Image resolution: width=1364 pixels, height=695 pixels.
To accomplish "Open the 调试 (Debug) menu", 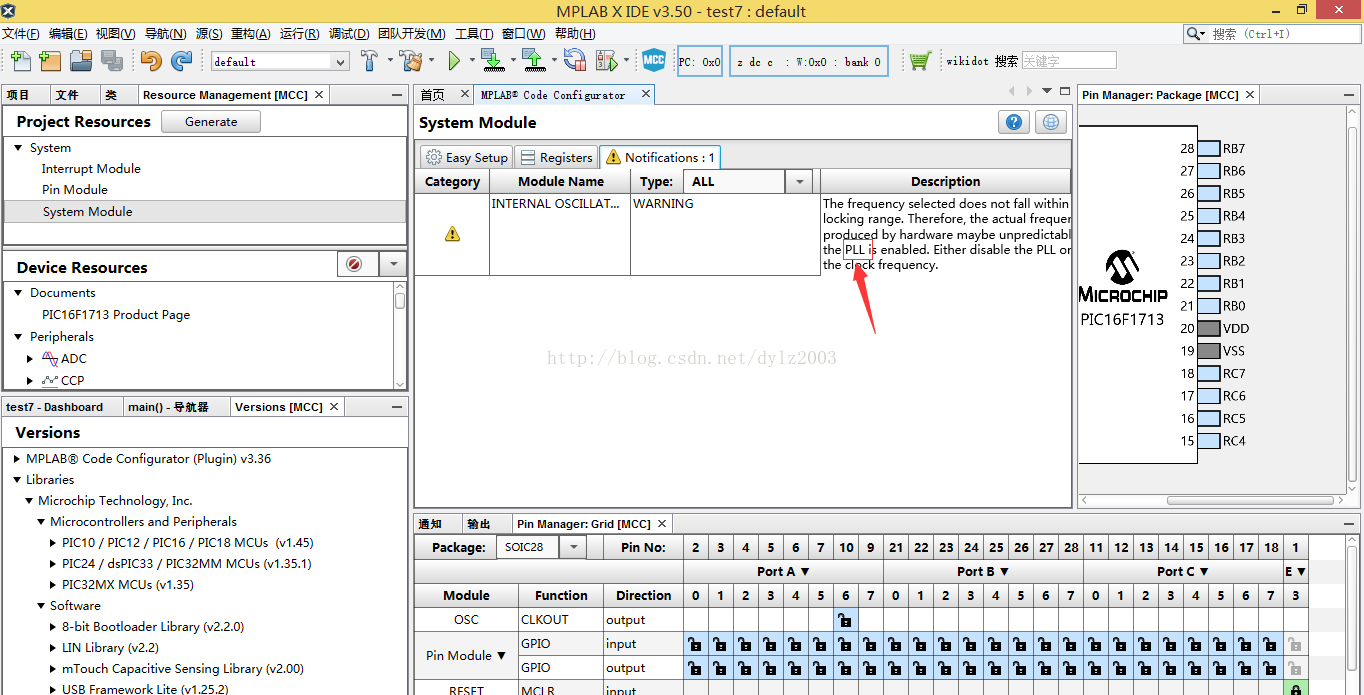I will click(x=348, y=33).
